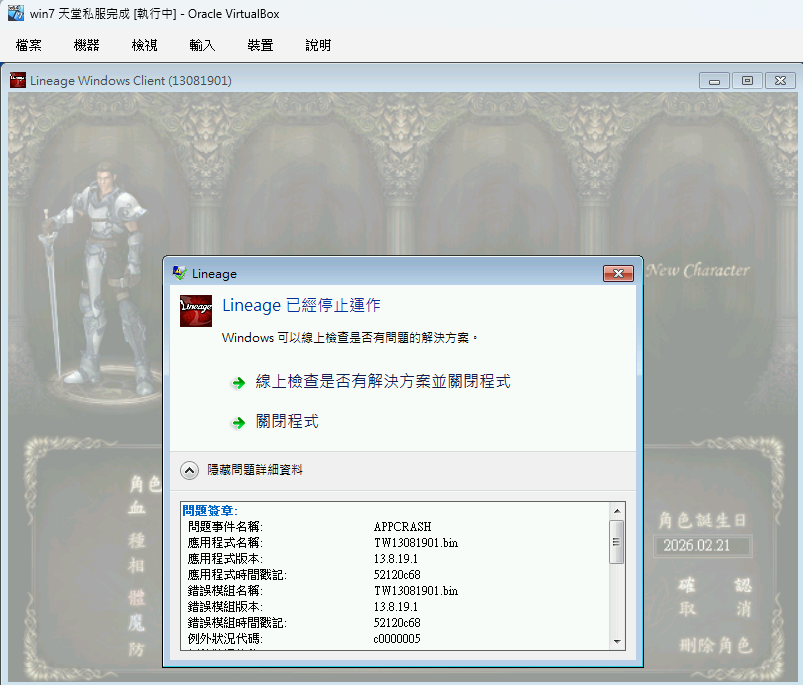Open the 檢視 menu
803x685 pixels.
click(x=144, y=45)
